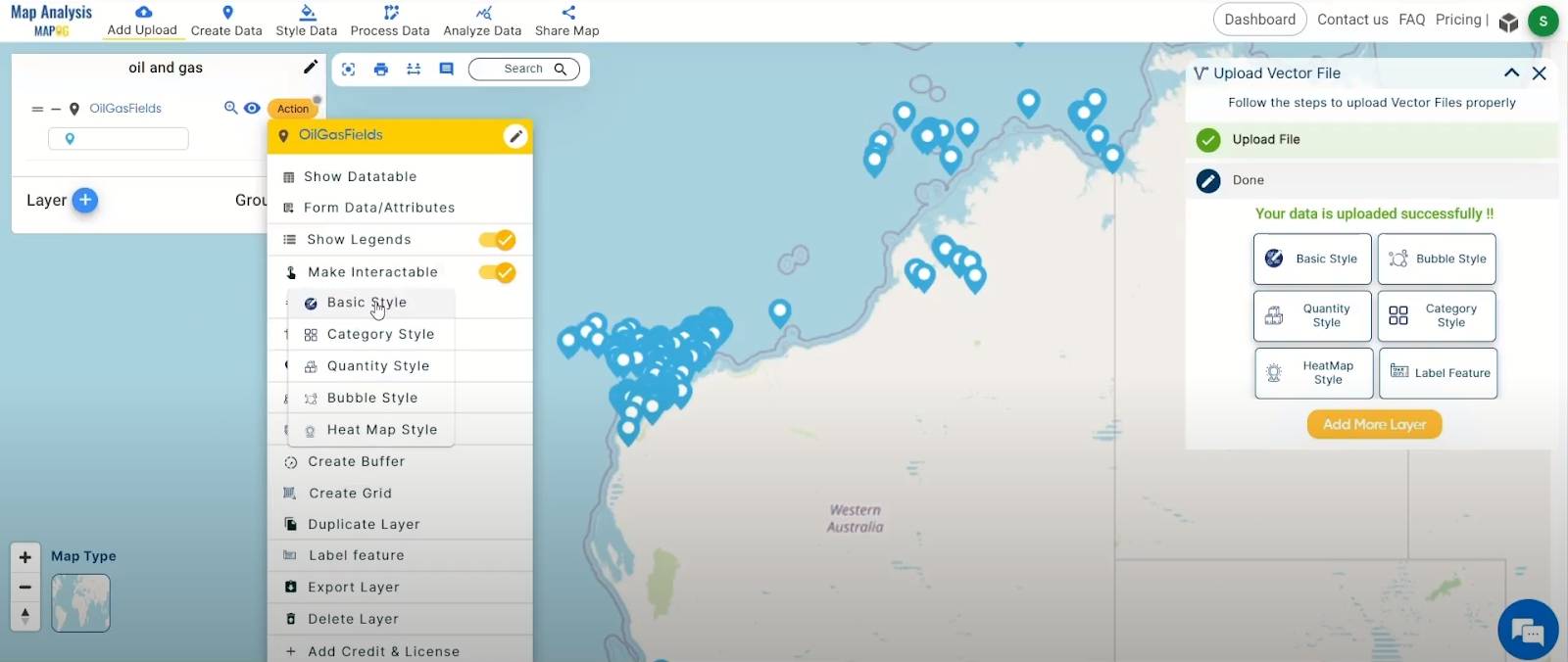1568x662 pixels.
Task: Open the FAQ link
Action: (x=1412, y=20)
